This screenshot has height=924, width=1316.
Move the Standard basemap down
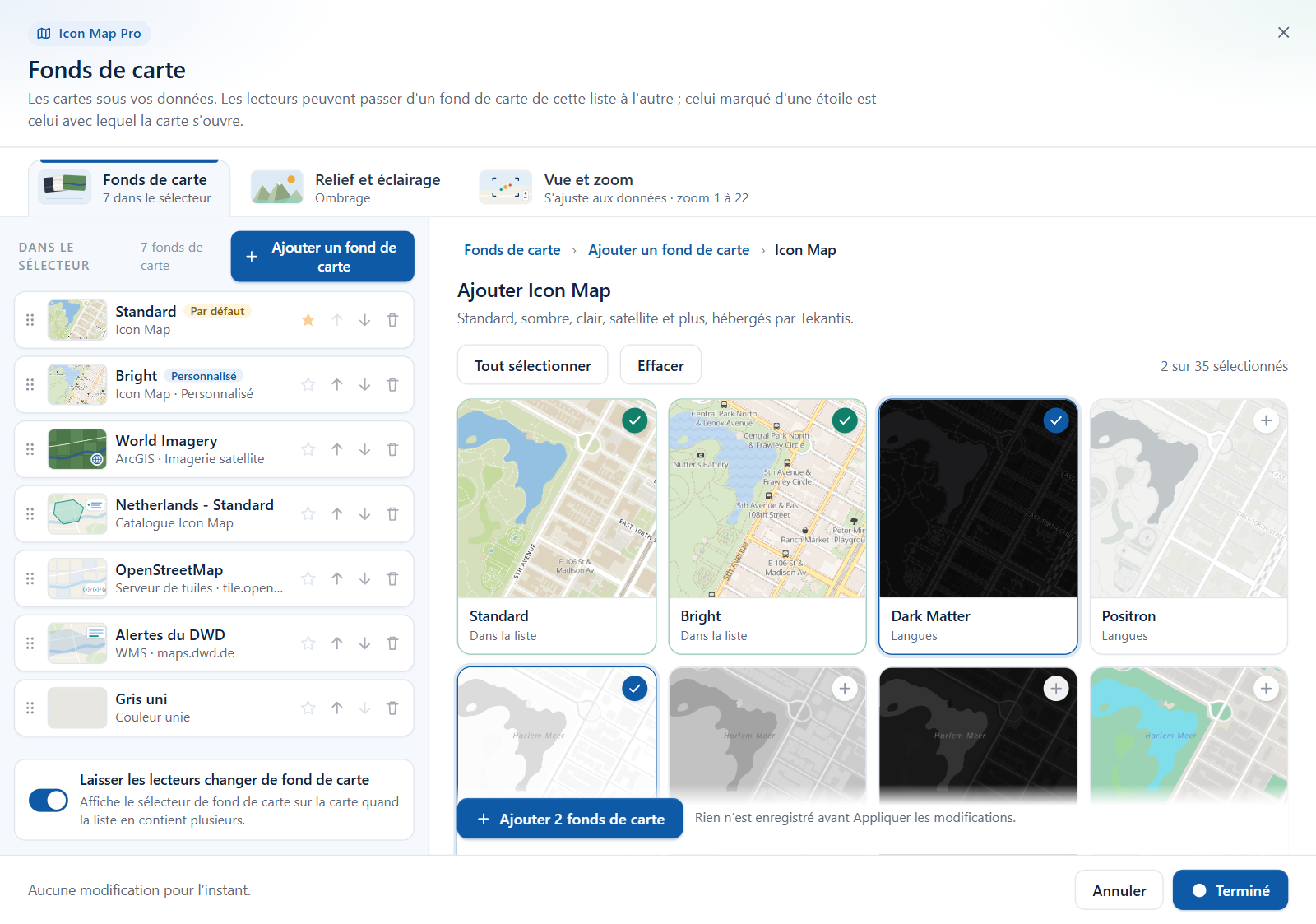[364, 320]
